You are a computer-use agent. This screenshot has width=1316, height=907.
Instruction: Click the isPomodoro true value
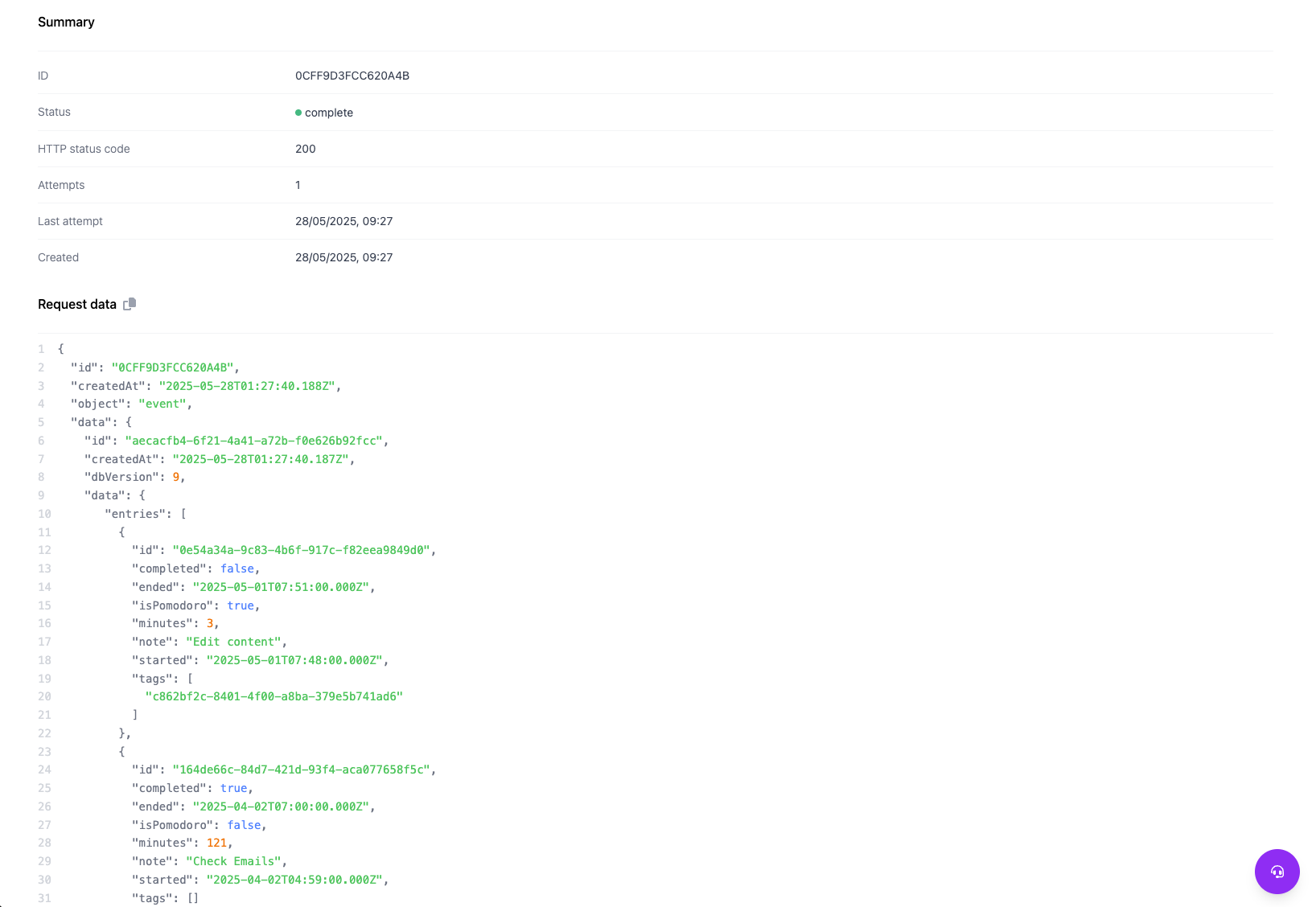pyautogui.click(x=240, y=605)
